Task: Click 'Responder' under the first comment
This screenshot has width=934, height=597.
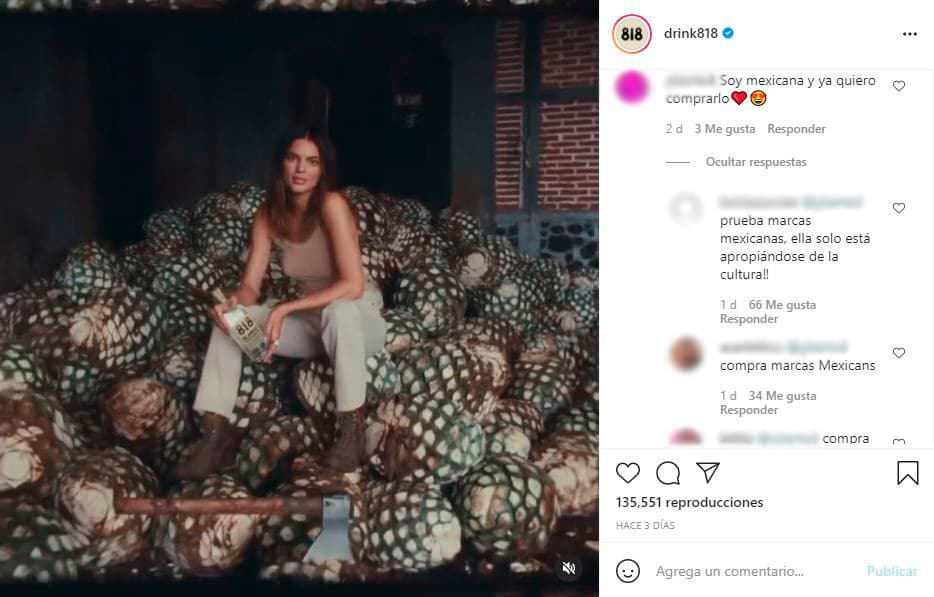Action: pos(795,128)
